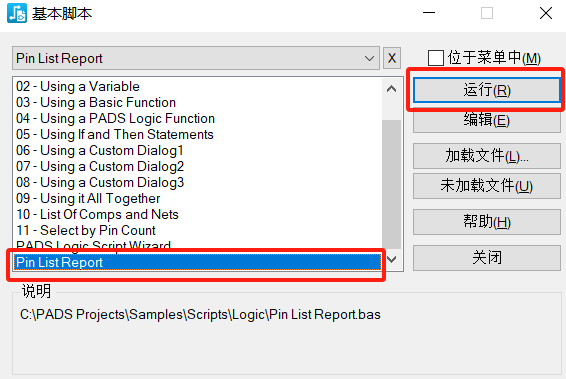566x379 pixels.
Task: Click the script list scroll down arrow
Action: [391, 259]
